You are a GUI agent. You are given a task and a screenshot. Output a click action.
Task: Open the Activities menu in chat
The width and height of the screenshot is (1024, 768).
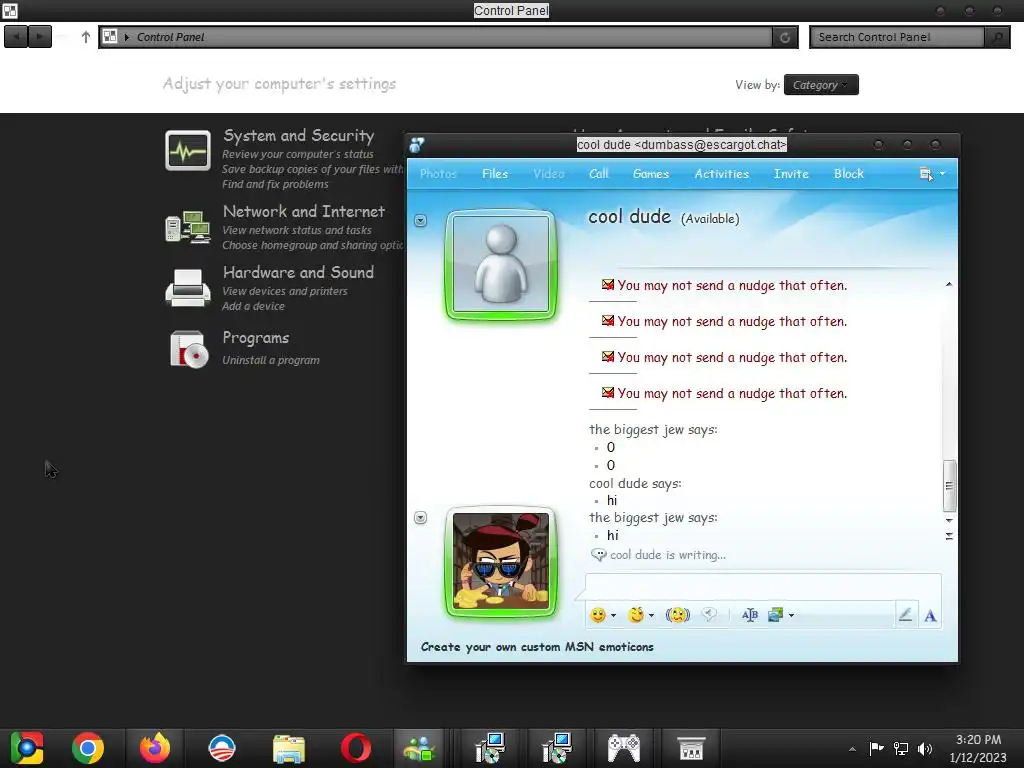(722, 174)
